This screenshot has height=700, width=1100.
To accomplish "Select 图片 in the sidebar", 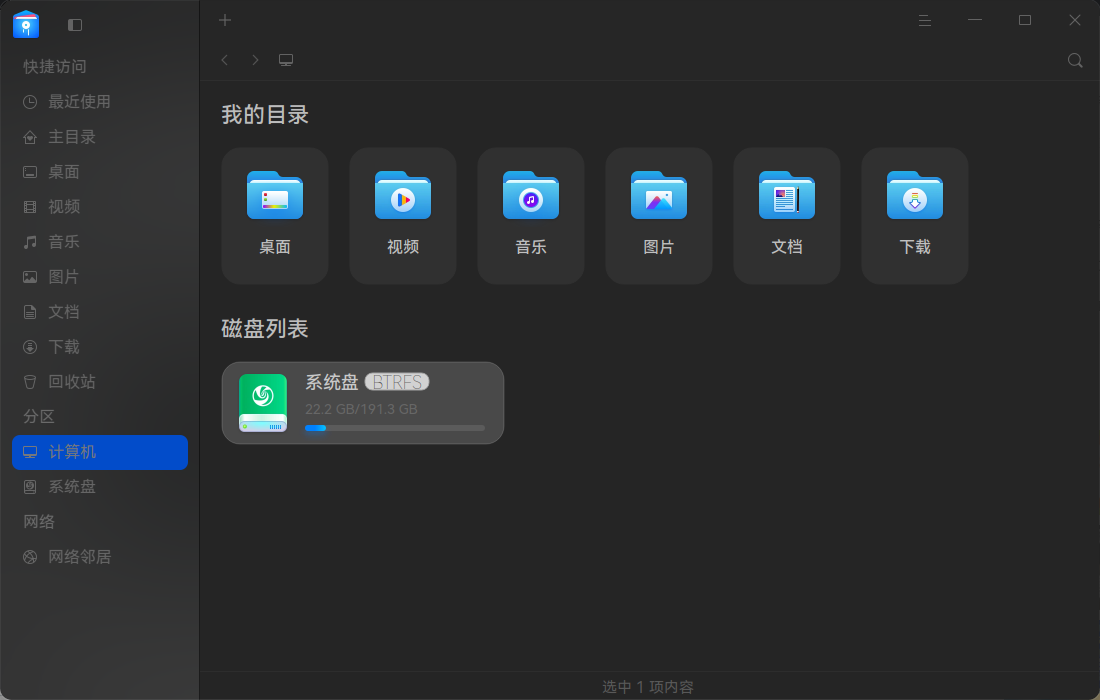I will point(100,277).
